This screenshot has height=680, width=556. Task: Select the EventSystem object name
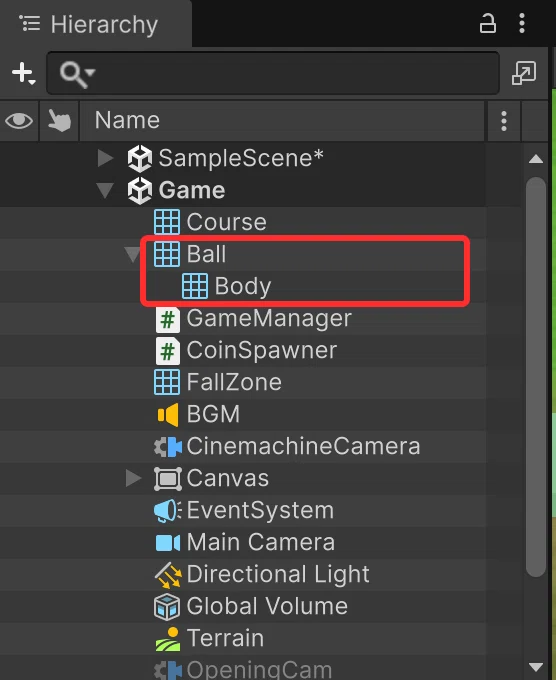[x=260, y=510]
